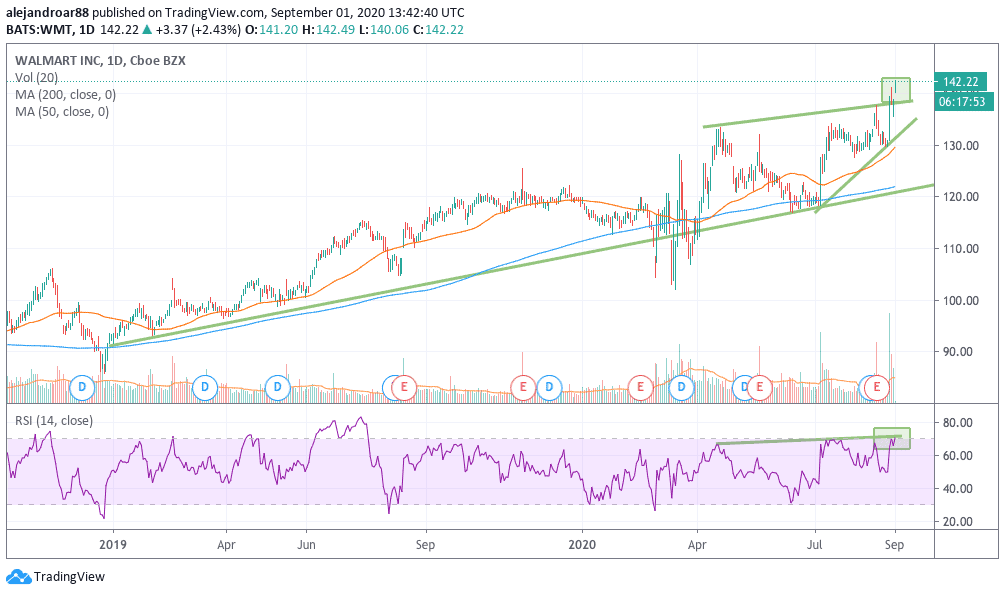Viewport: 1005px width, 595px height.
Task: Click the 2020 label on the time axis
Action: (x=583, y=545)
